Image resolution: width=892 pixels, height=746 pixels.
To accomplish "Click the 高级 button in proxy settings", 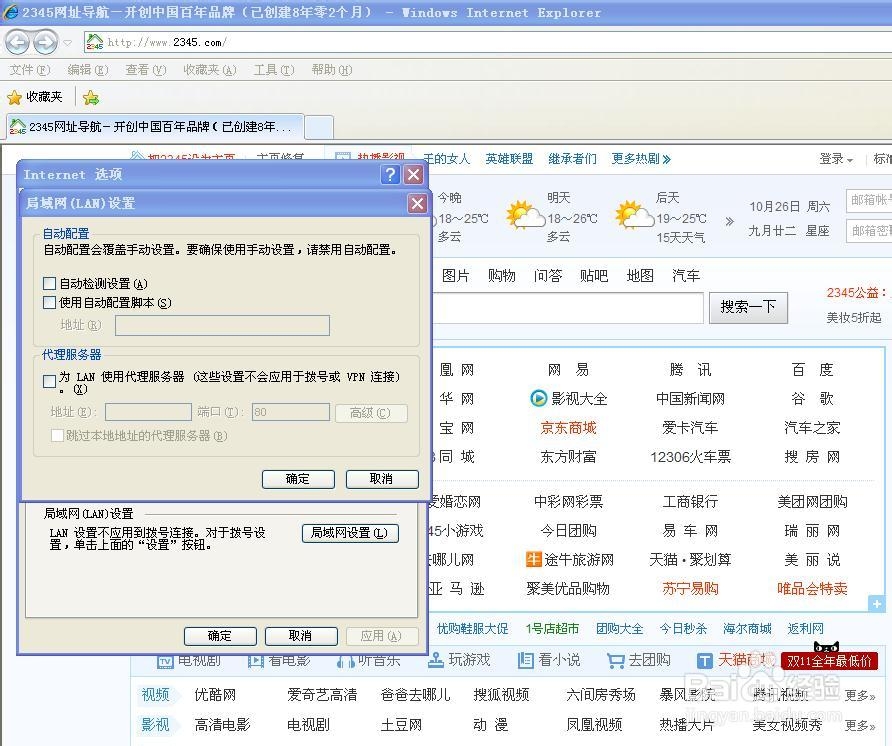I will point(371,413).
